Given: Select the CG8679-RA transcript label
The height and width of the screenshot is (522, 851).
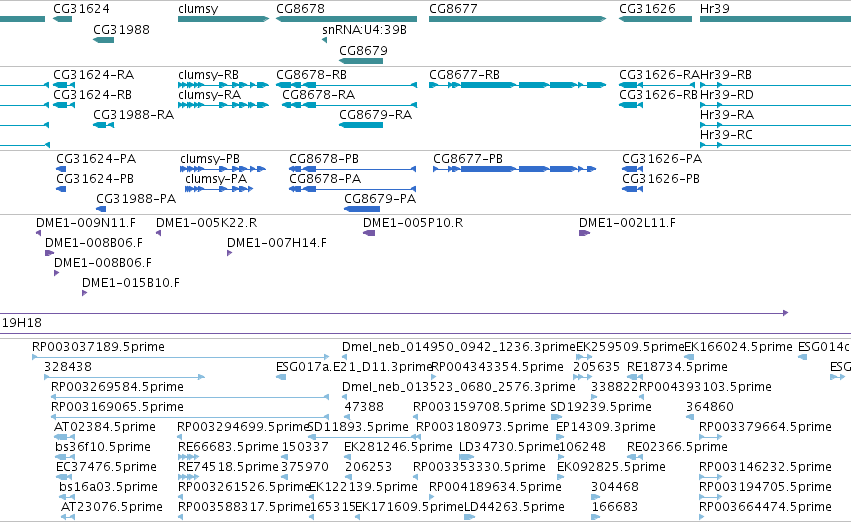Looking at the screenshot, I should click(376, 115).
